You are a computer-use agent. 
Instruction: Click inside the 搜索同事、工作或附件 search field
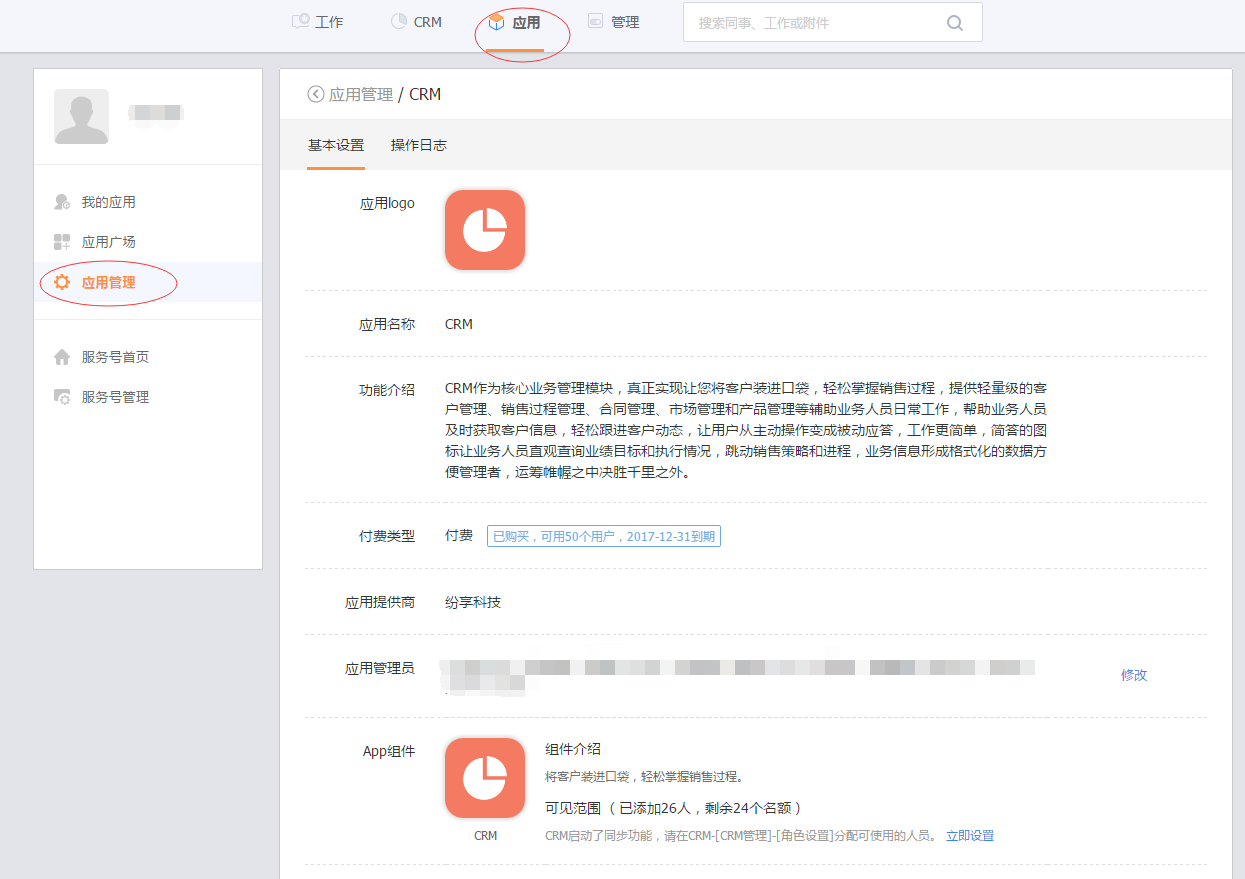coord(800,21)
